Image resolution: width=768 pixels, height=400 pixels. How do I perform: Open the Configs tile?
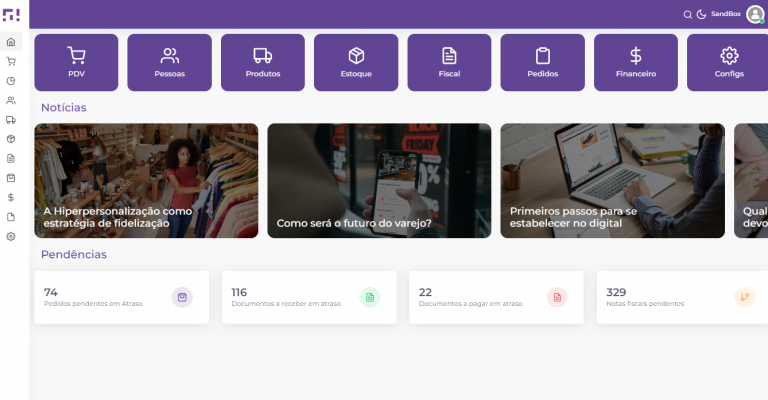(728, 63)
